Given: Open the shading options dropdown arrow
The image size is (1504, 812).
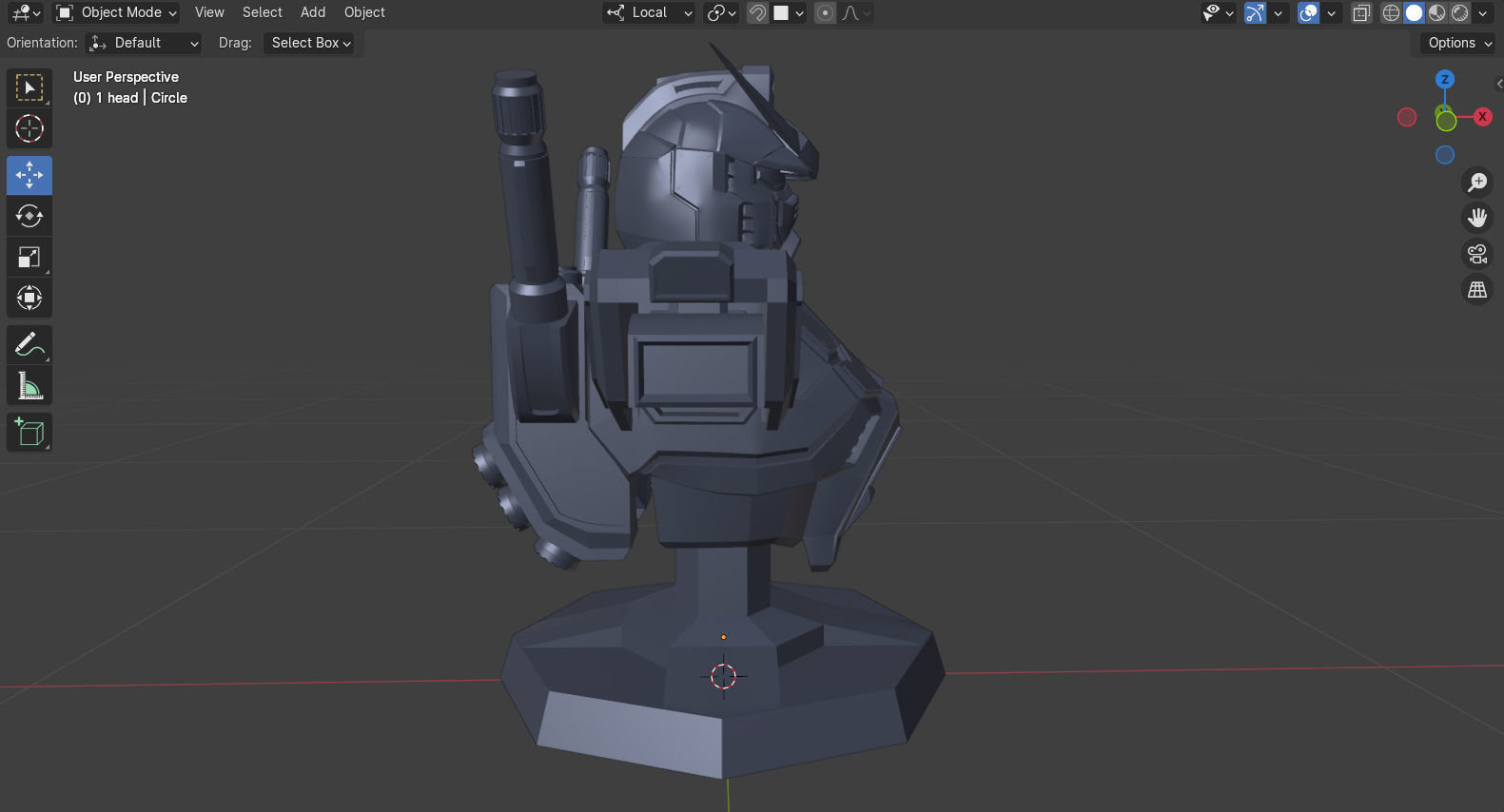Looking at the screenshot, I should pos(1483,12).
